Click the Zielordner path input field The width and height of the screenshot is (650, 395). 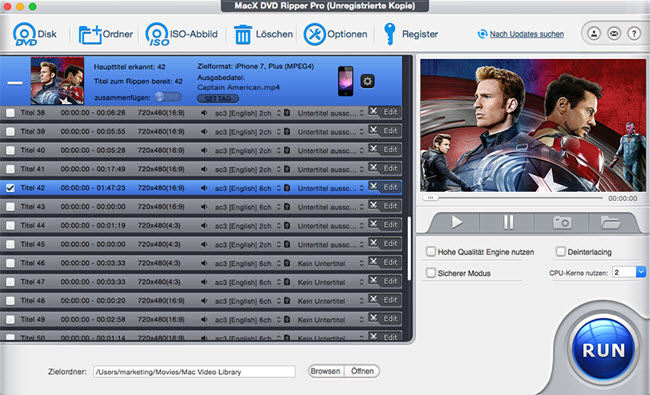tap(194, 372)
